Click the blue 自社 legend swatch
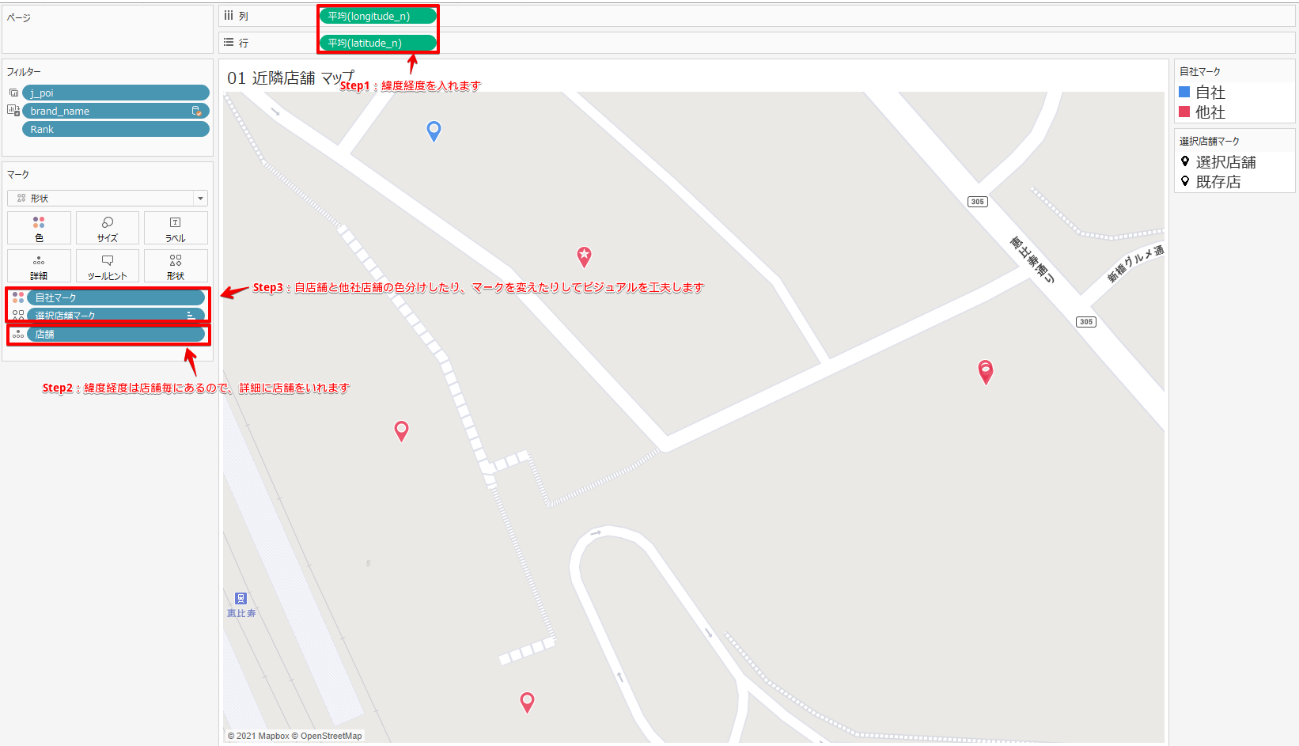 pyautogui.click(x=1185, y=92)
